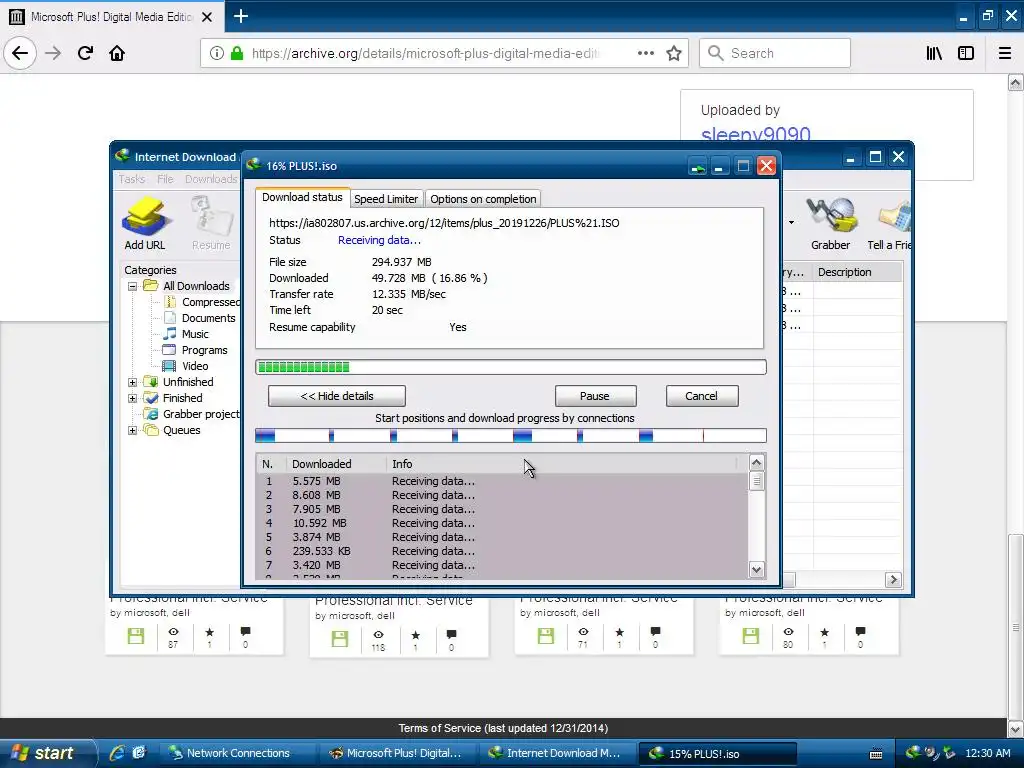Viewport: 1024px width, 768px height.
Task: Click the Description column header in IDM
Action: tap(857, 272)
